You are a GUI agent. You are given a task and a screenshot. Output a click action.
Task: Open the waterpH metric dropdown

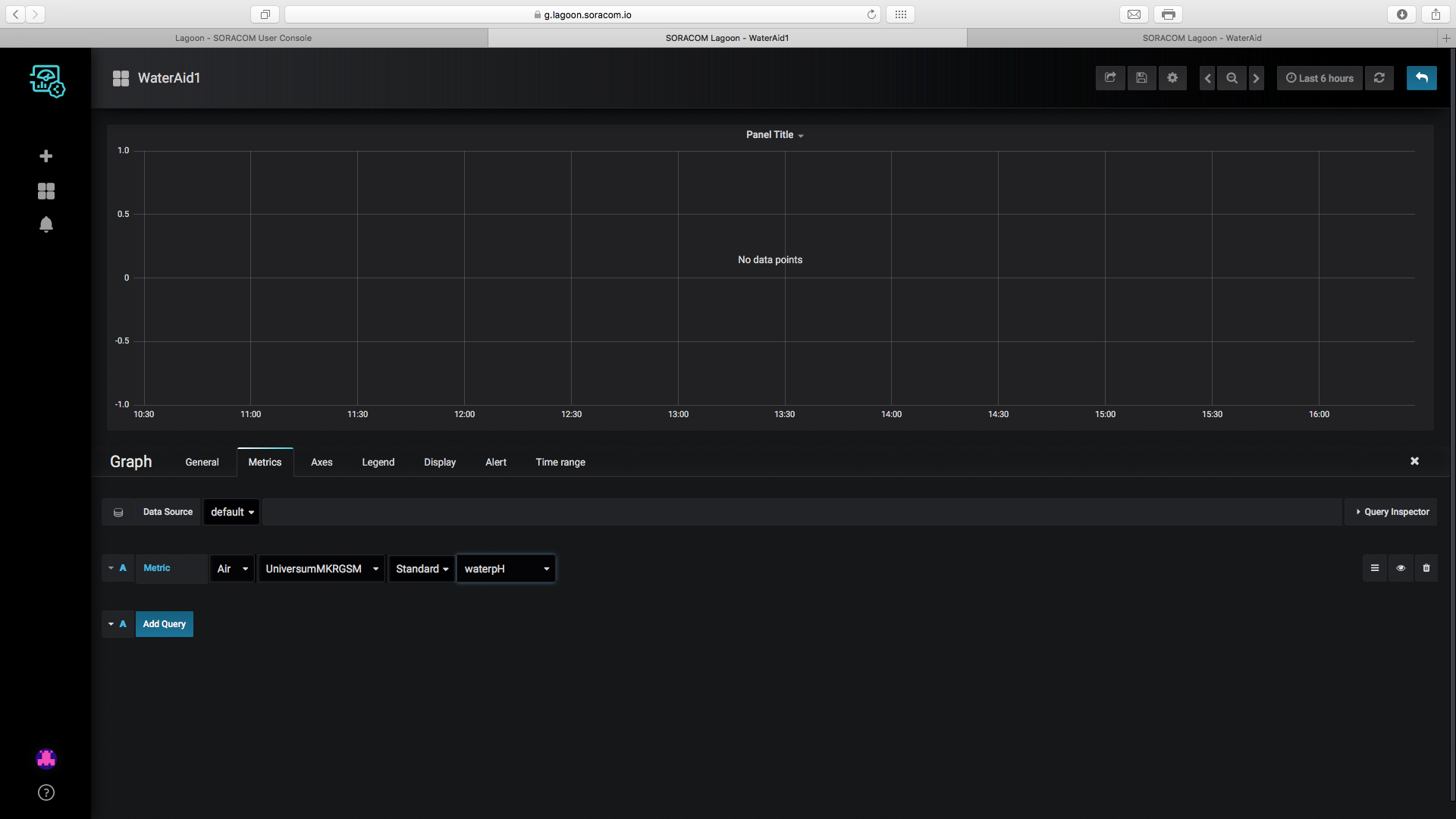[x=506, y=569]
